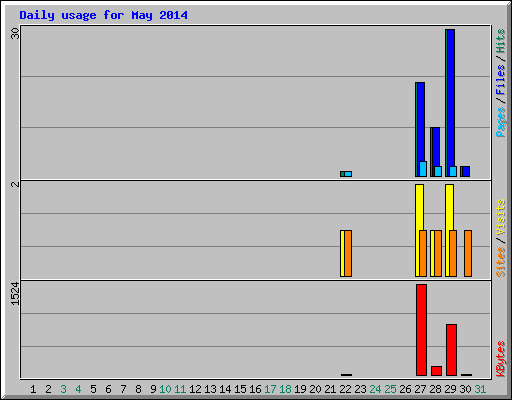The width and height of the screenshot is (512, 400).
Task: Select the red KBytes bar for day 29
Action: coord(451,350)
